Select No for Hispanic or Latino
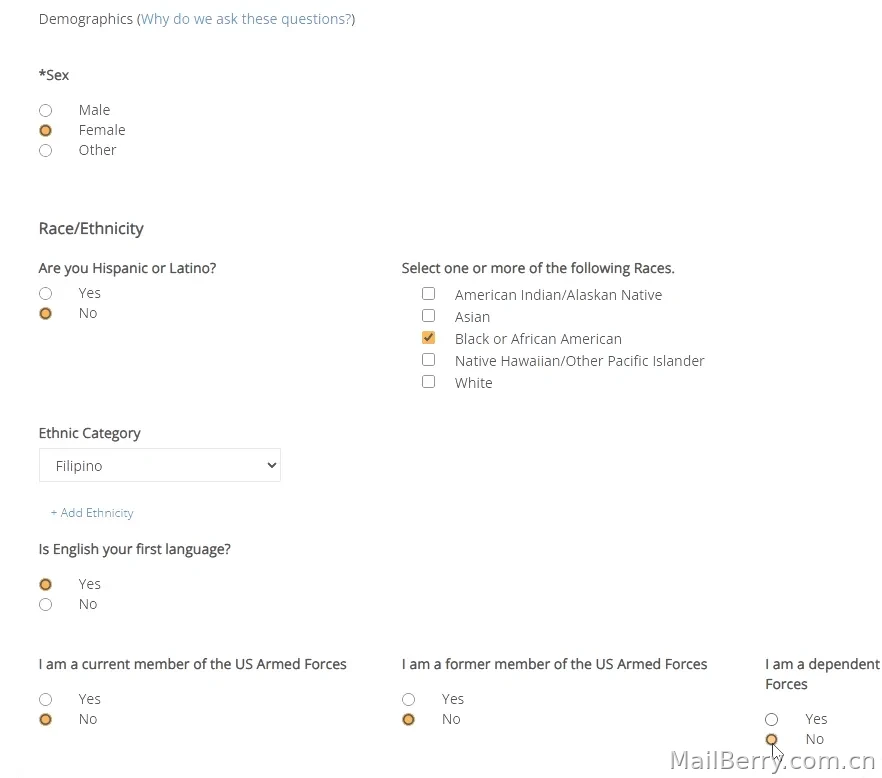Image resolution: width=882 pixels, height=778 pixels. [x=46, y=314]
